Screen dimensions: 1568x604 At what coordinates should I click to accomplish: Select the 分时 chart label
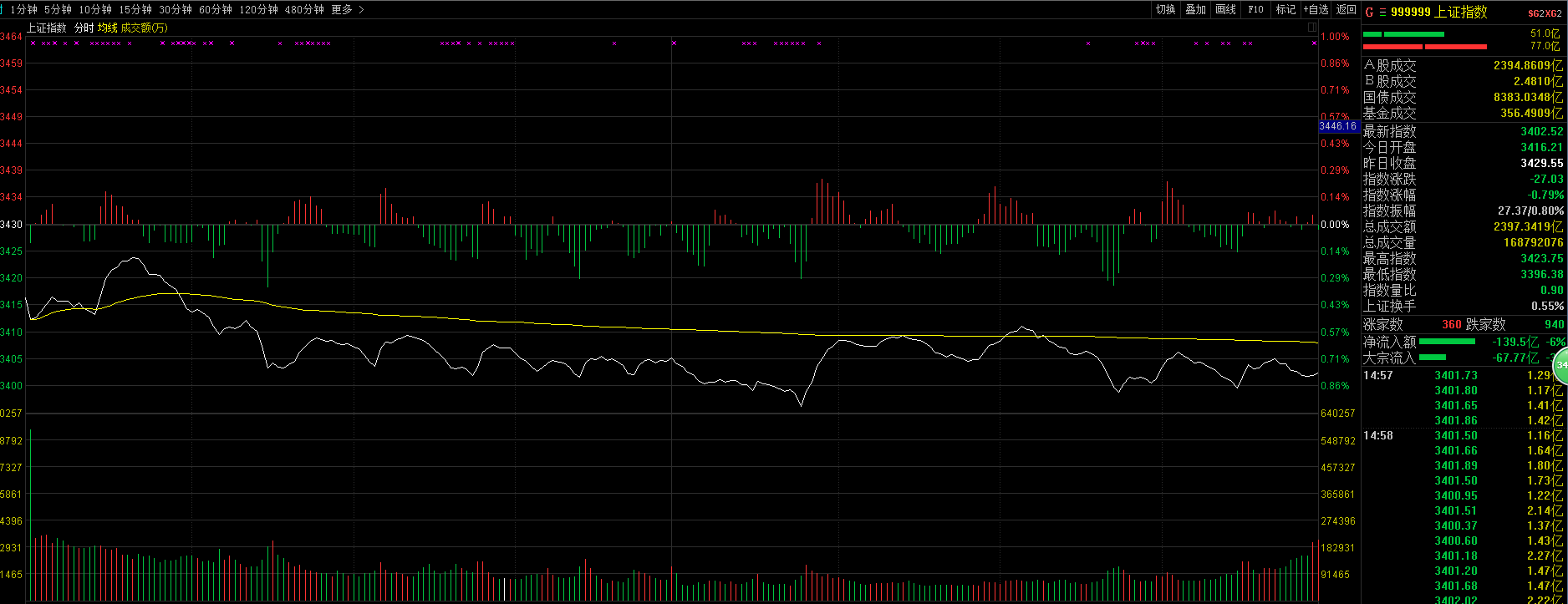pyautogui.click(x=84, y=28)
